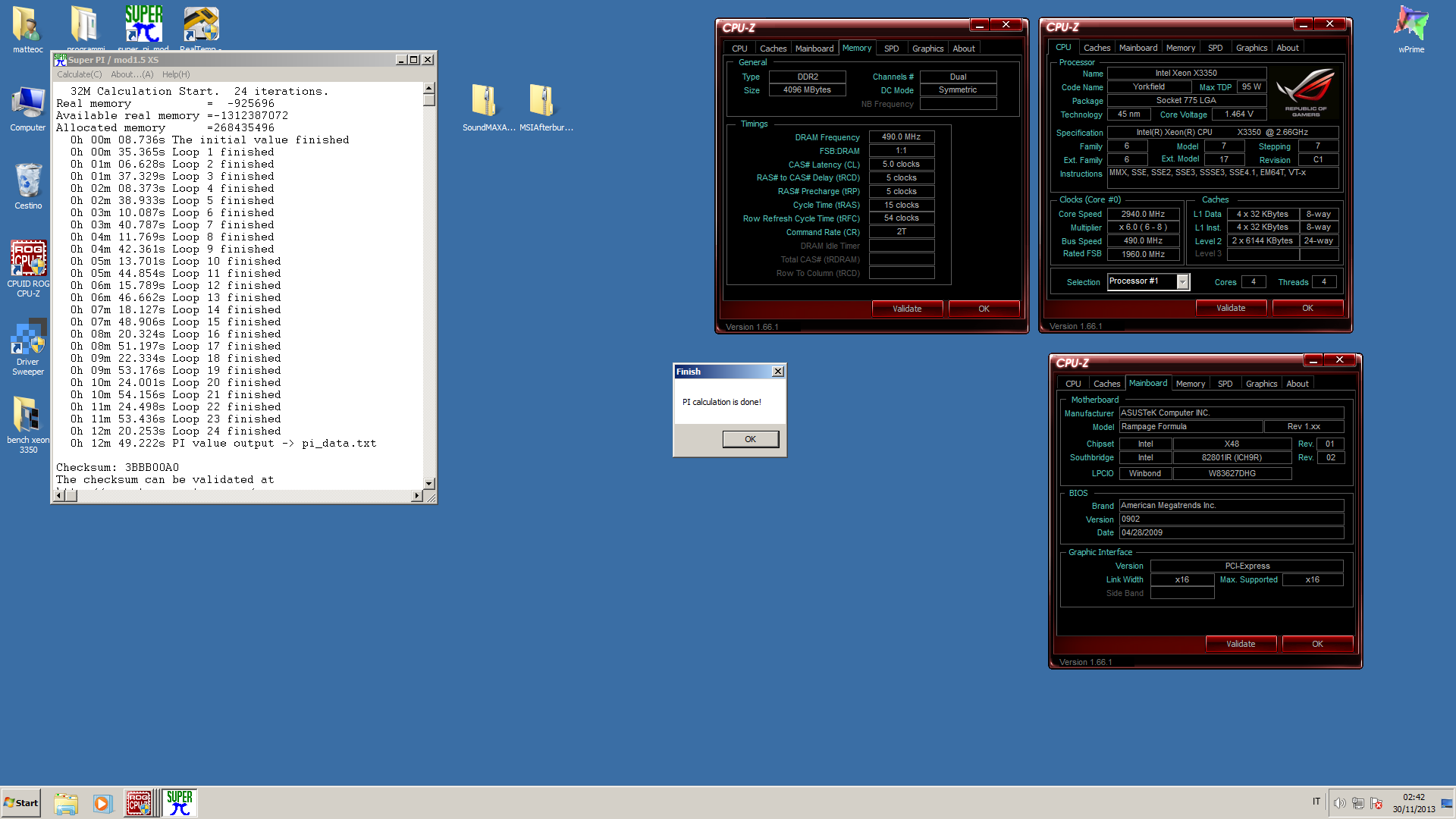Image resolution: width=1456 pixels, height=819 pixels.
Task: Click the Show desktop button in the taskbar
Action: coord(1447,803)
